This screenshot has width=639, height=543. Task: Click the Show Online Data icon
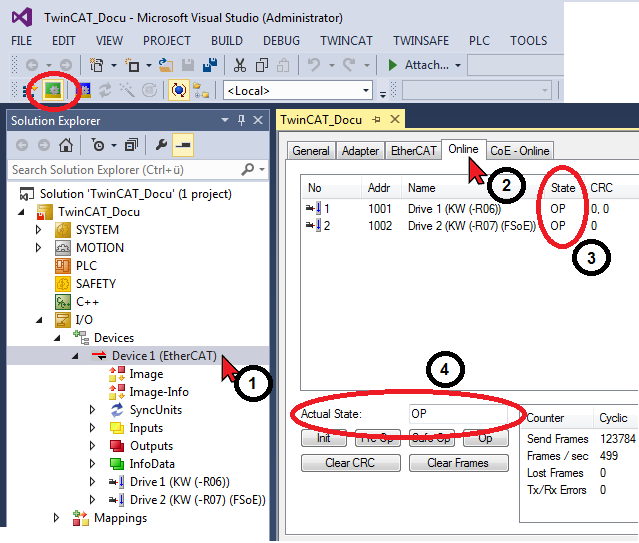point(178,90)
